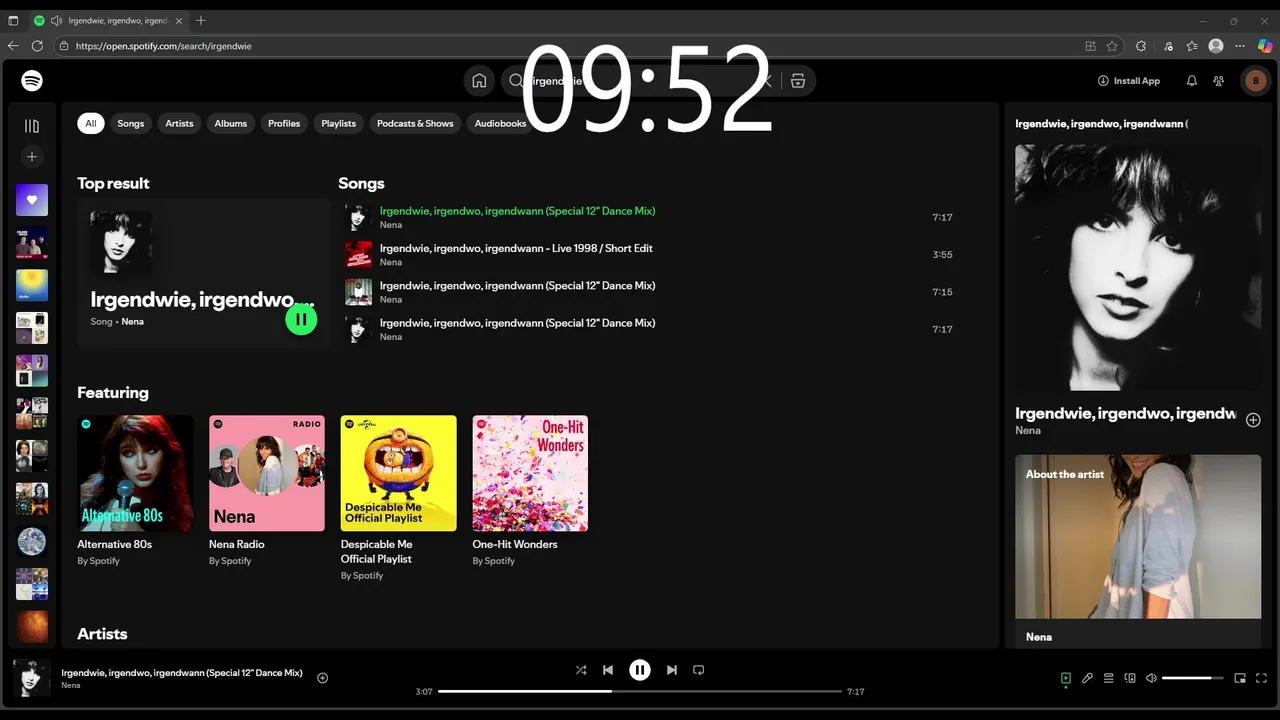Viewport: 1280px width, 720px height.
Task: Open Connect to a device
Action: (1130, 678)
